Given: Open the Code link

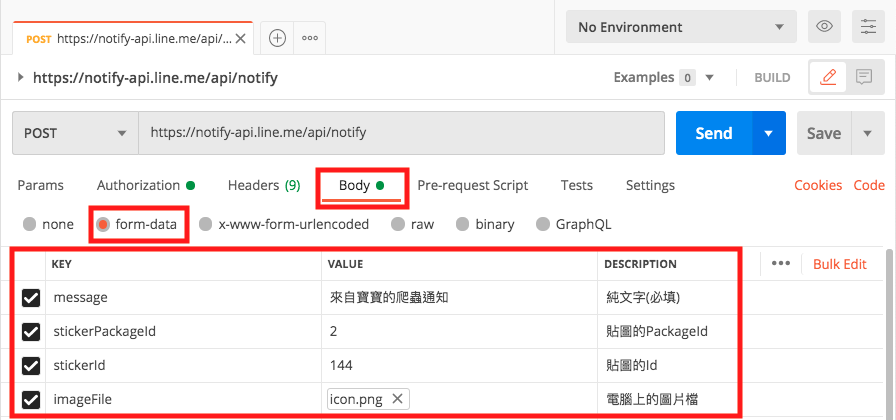Looking at the screenshot, I should coord(869,185).
